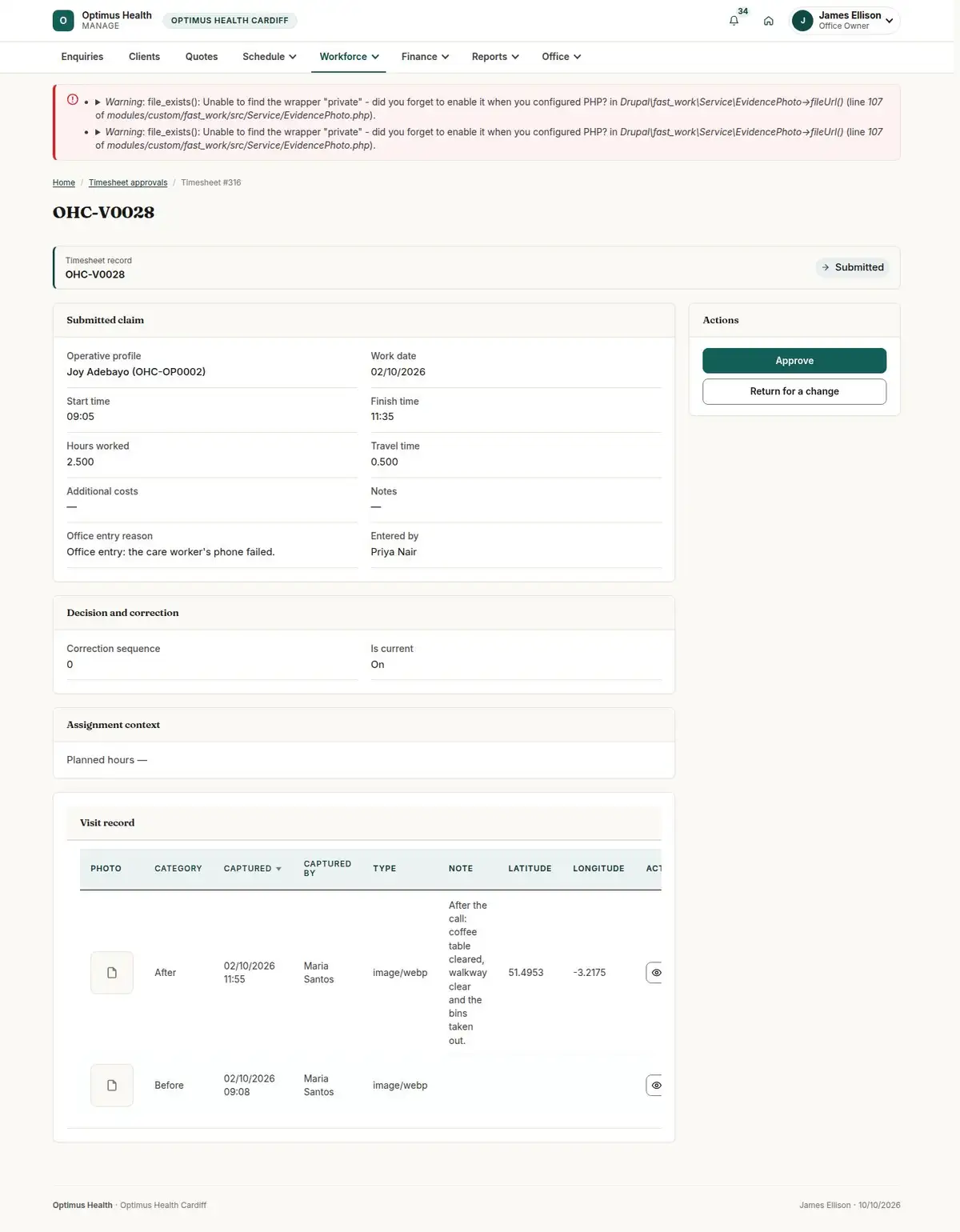Open the Enquiries menu item

pyautogui.click(x=82, y=57)
